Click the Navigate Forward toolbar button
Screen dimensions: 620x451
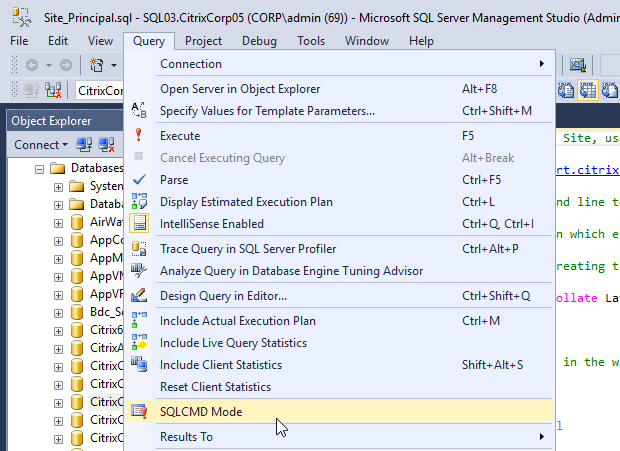[66, 65]
